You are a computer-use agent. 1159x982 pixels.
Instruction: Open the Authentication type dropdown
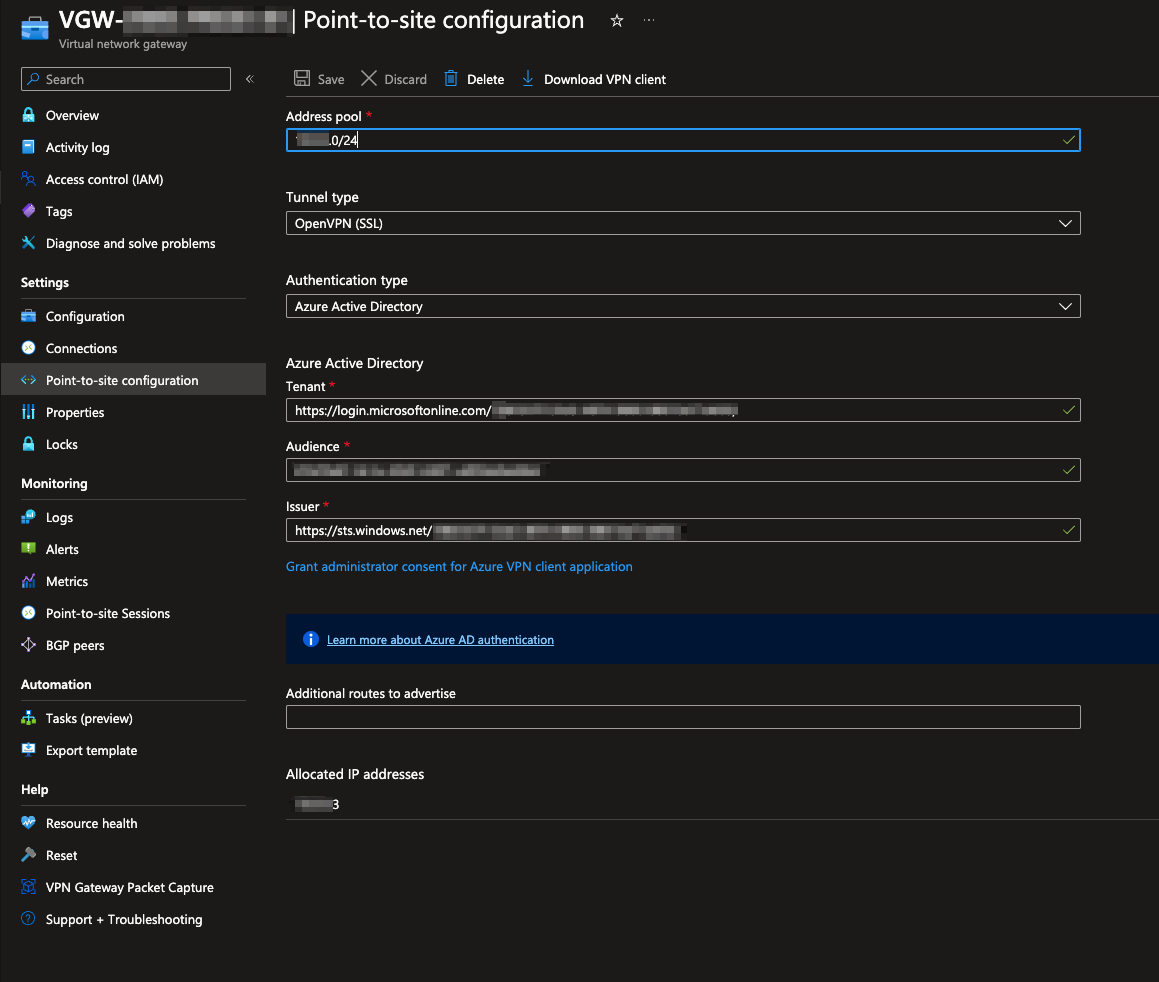coord(683,306)
